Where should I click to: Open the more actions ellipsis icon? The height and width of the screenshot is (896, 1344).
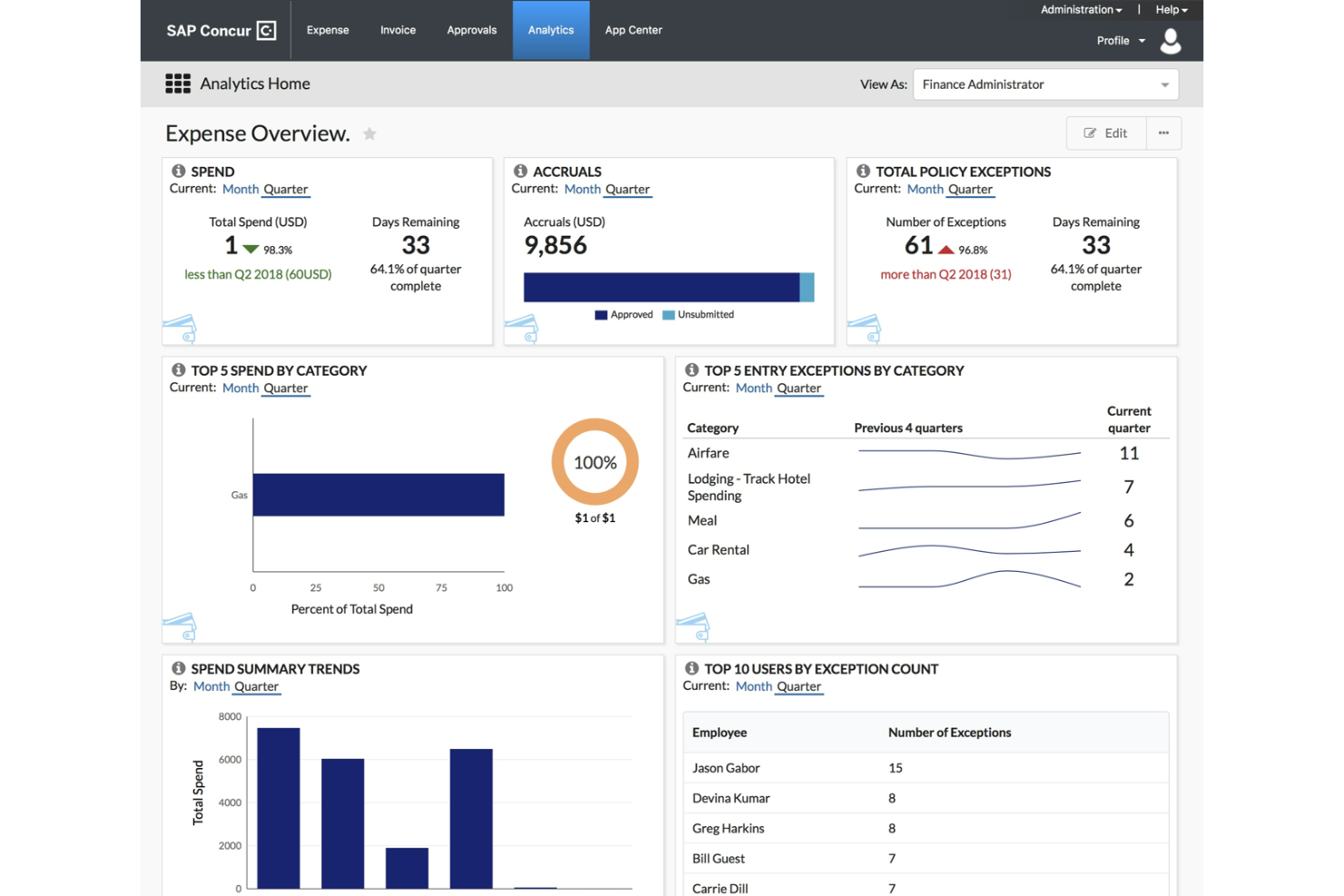point(1163,133)
